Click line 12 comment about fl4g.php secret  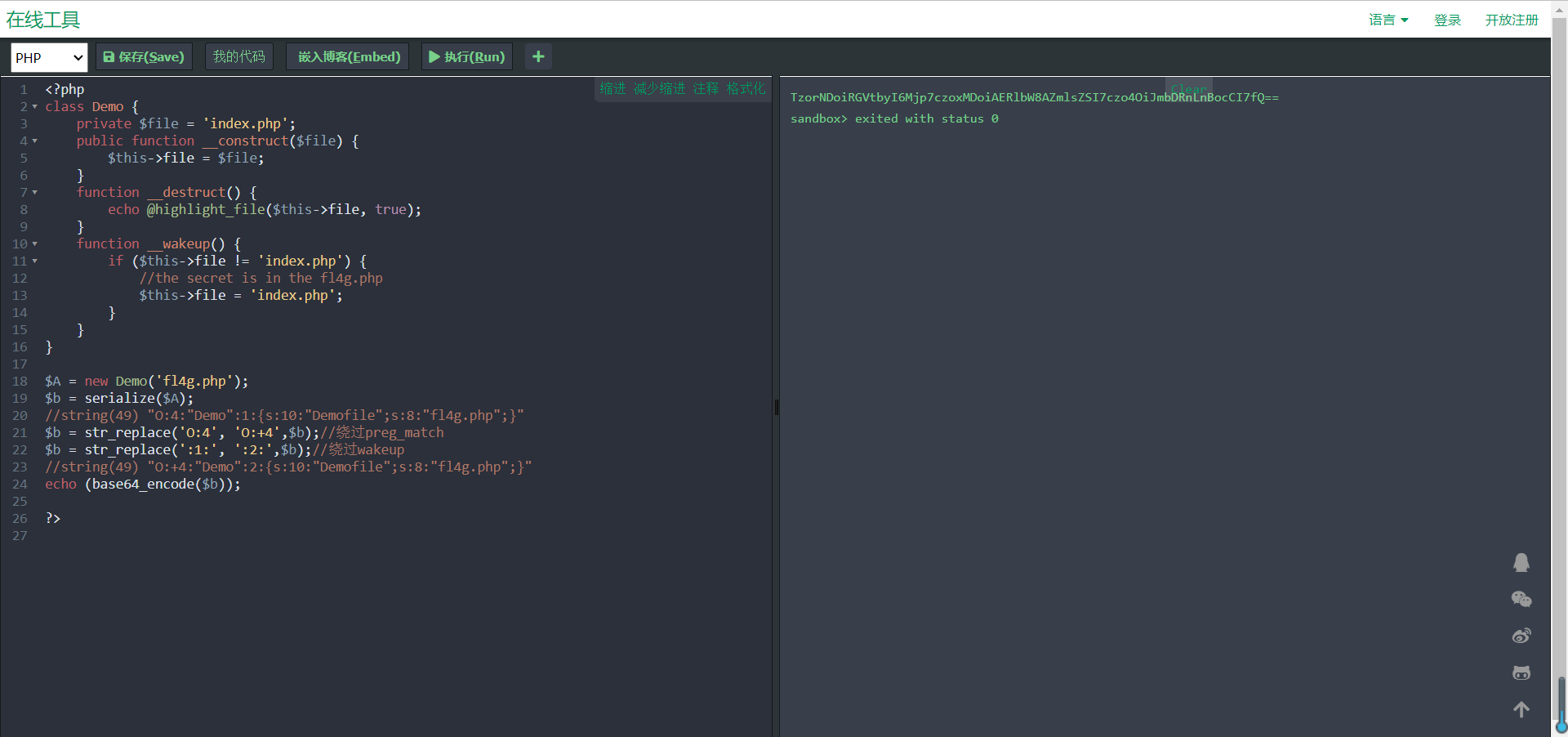click(261, 279)
